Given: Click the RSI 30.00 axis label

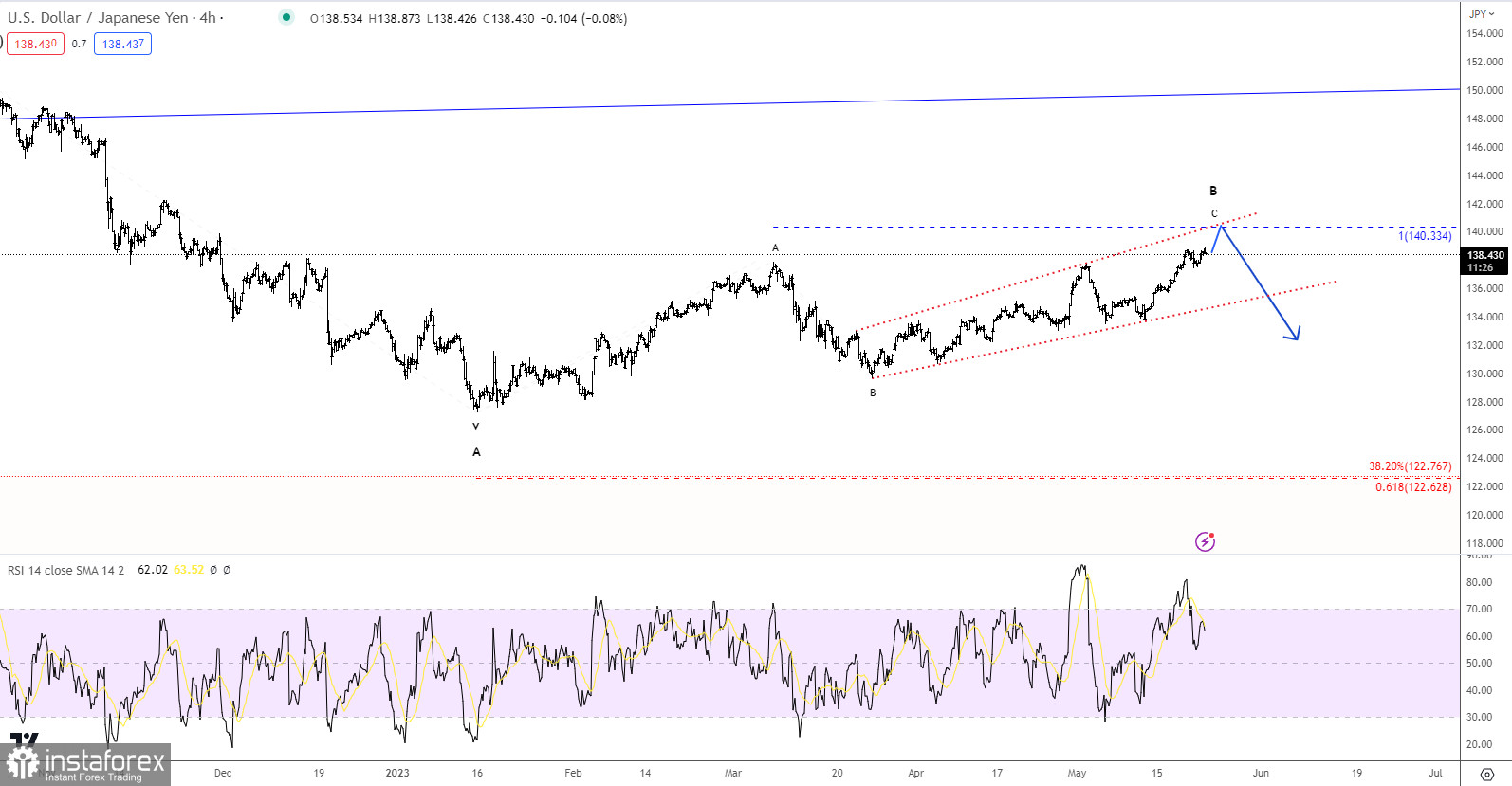Looking at the screenshot, I should pos(1479,717).
